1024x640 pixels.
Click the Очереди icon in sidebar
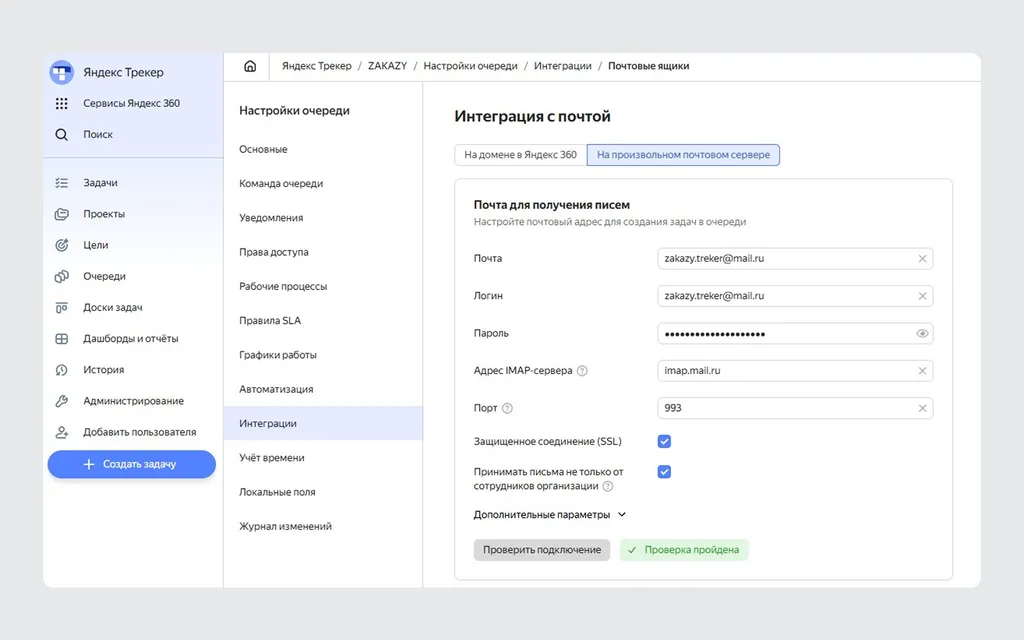[x=61, y=276]
